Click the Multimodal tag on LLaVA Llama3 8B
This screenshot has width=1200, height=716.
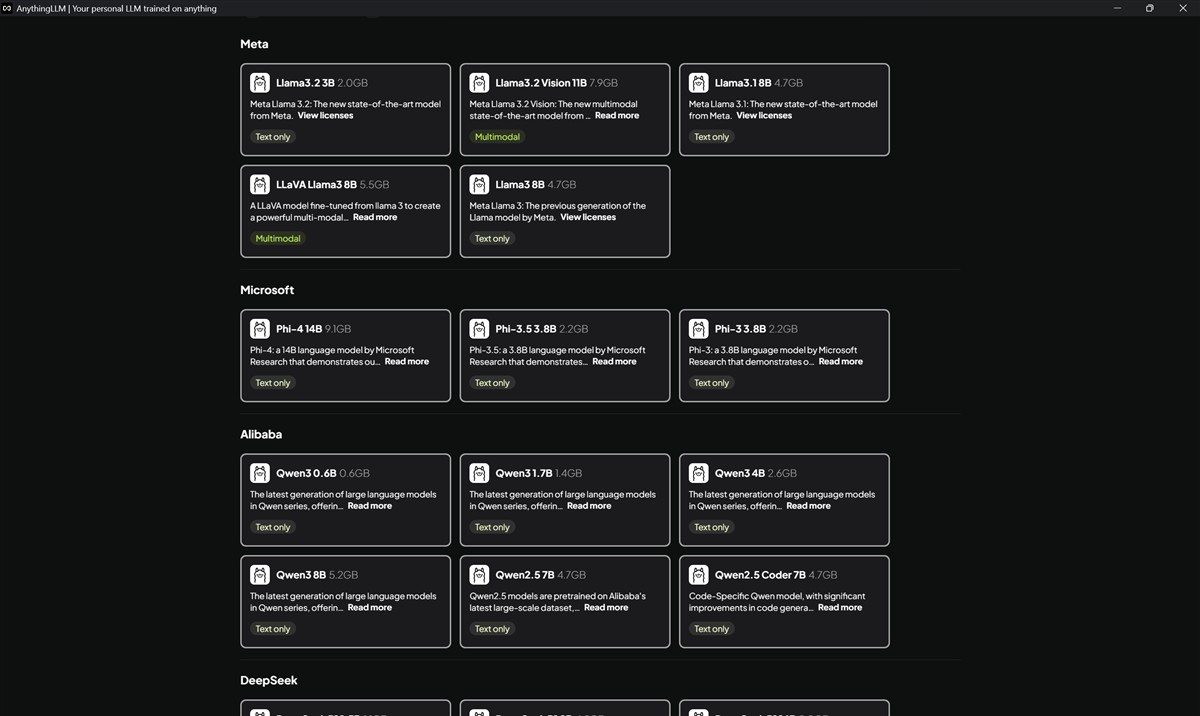278,239
